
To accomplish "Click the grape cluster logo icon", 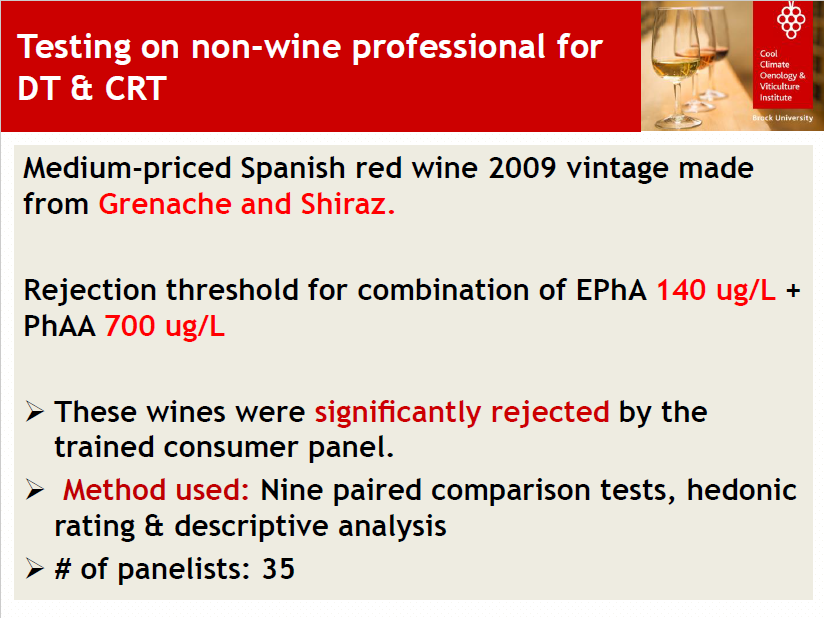I will tap(791, 20).
